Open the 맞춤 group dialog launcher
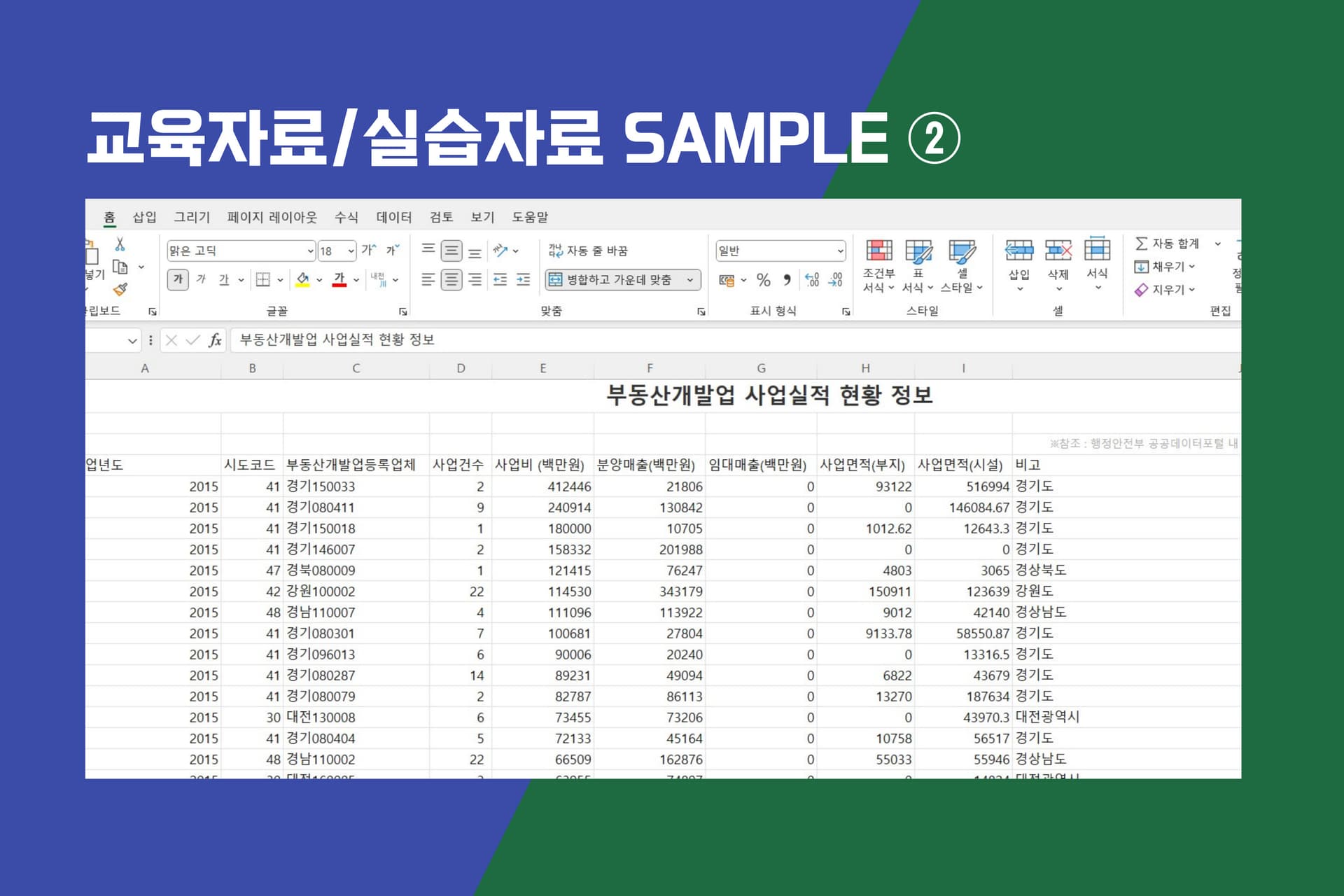The height and width of the screenshot is (896, 1344). pyautogui.click(x=701, y=311)
